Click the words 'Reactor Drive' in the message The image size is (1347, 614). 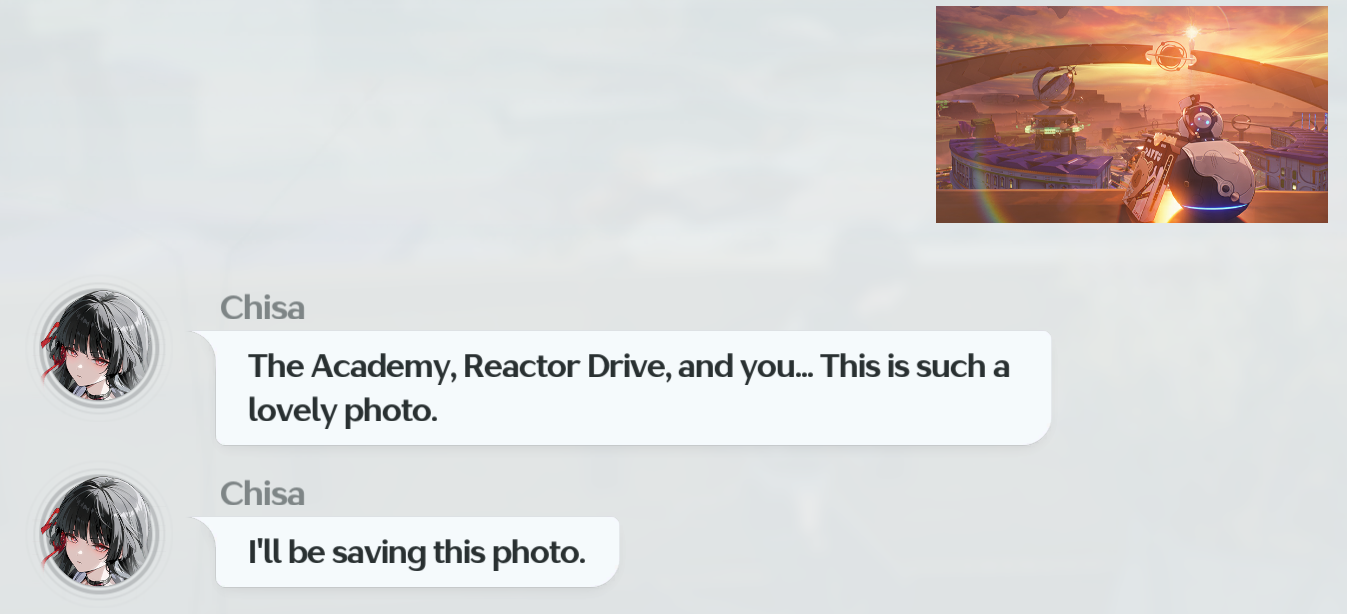(566, 366)
